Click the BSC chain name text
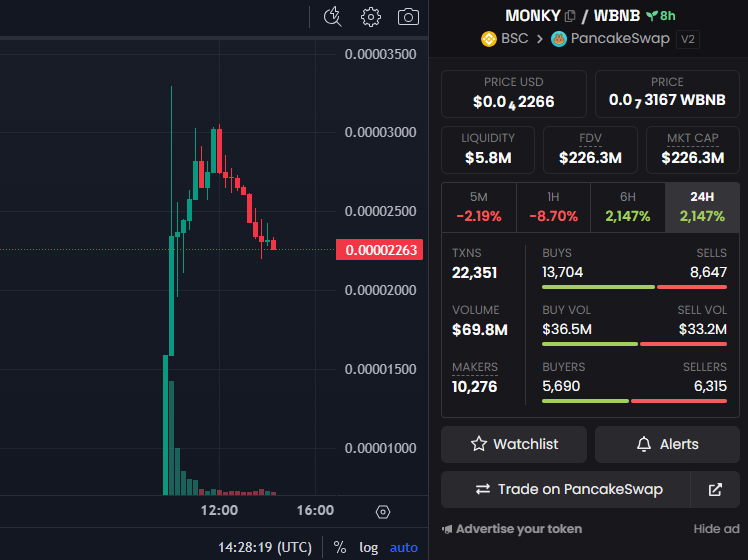The width and height of the screenshot is (748, 560). pyautogui.click(x=515, y=38)
